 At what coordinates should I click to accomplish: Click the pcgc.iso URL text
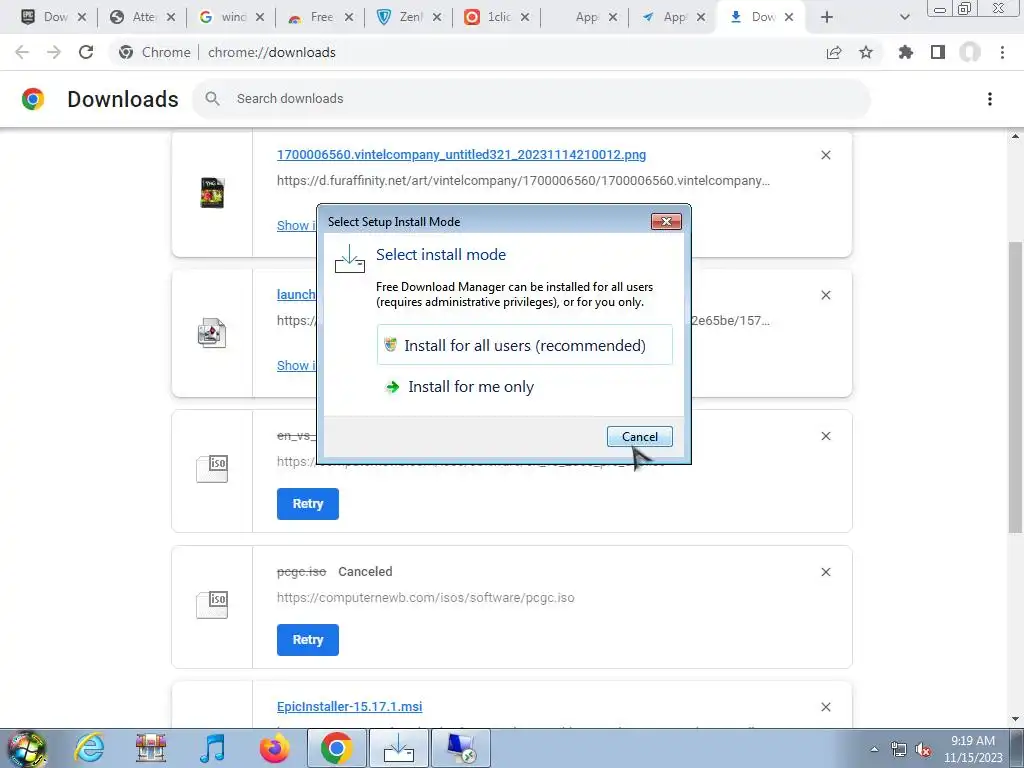click(426, 598)
